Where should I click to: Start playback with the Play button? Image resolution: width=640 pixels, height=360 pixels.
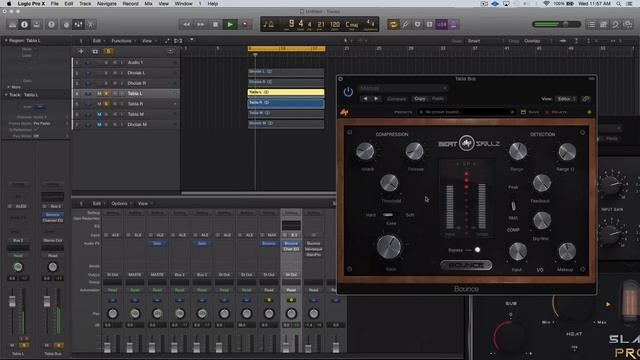click(230, 24)
